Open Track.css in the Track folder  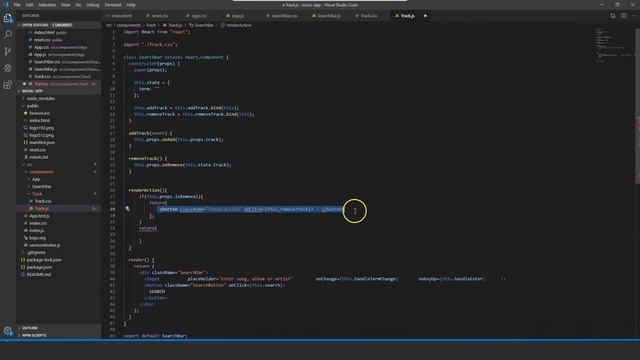[43, 201]
